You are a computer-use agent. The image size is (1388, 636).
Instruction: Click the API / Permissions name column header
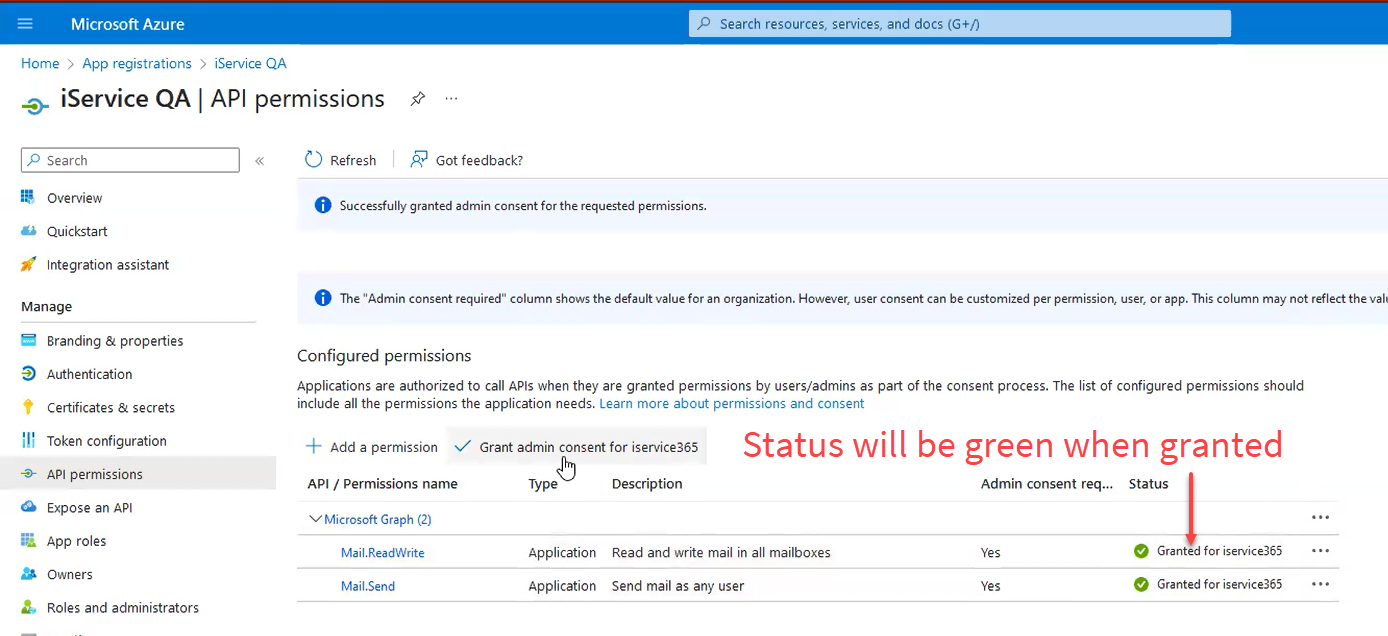tap(382, 483)
